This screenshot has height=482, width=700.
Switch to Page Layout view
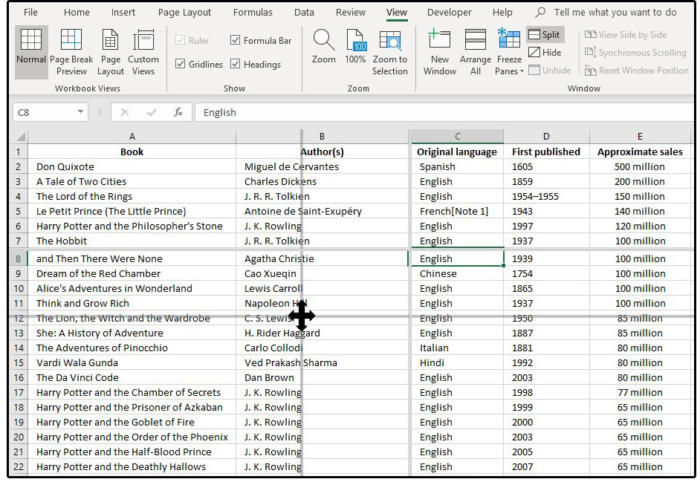click(110, 52)
